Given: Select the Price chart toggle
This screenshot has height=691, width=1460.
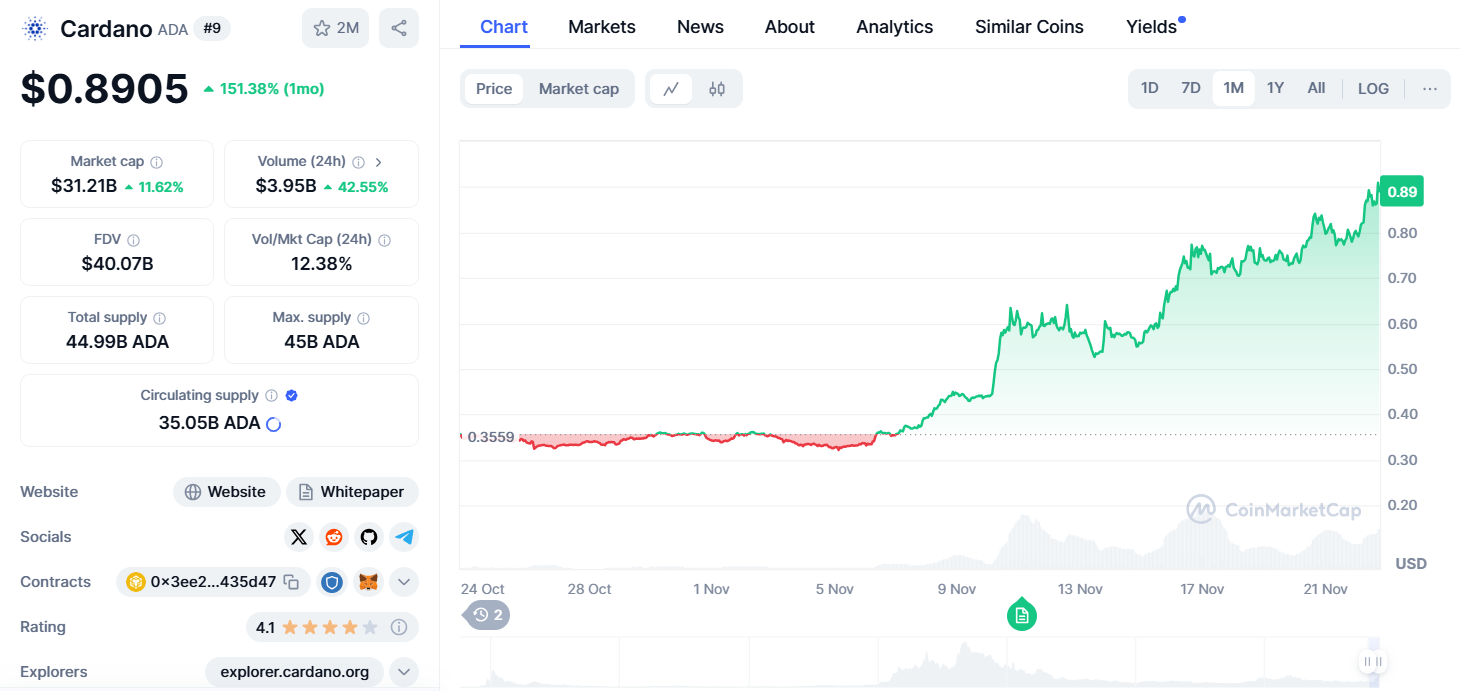Looking at the screenshot, I should pos(494,89).
